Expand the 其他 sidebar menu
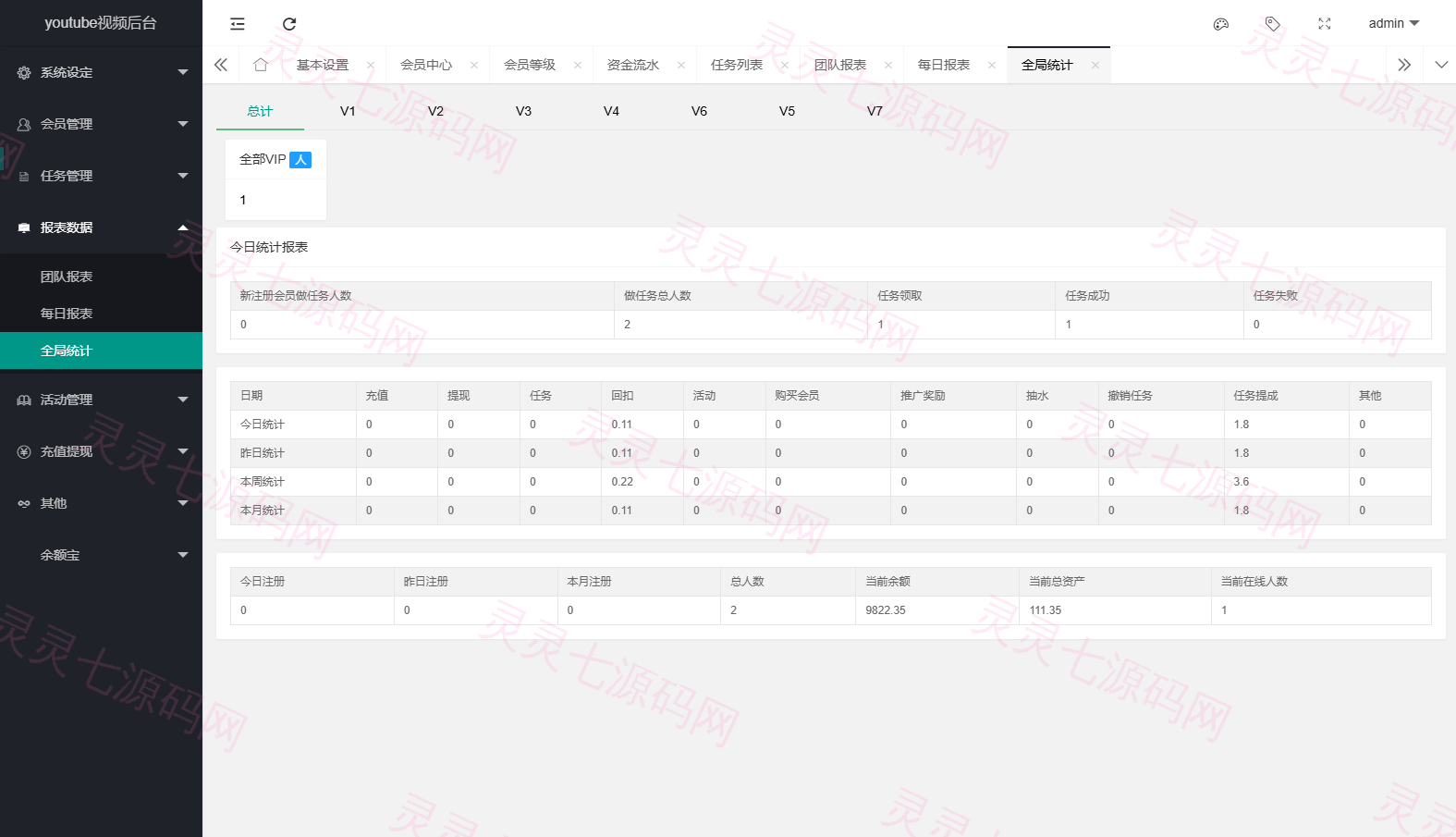1456x837 pixels. point(101,503)
